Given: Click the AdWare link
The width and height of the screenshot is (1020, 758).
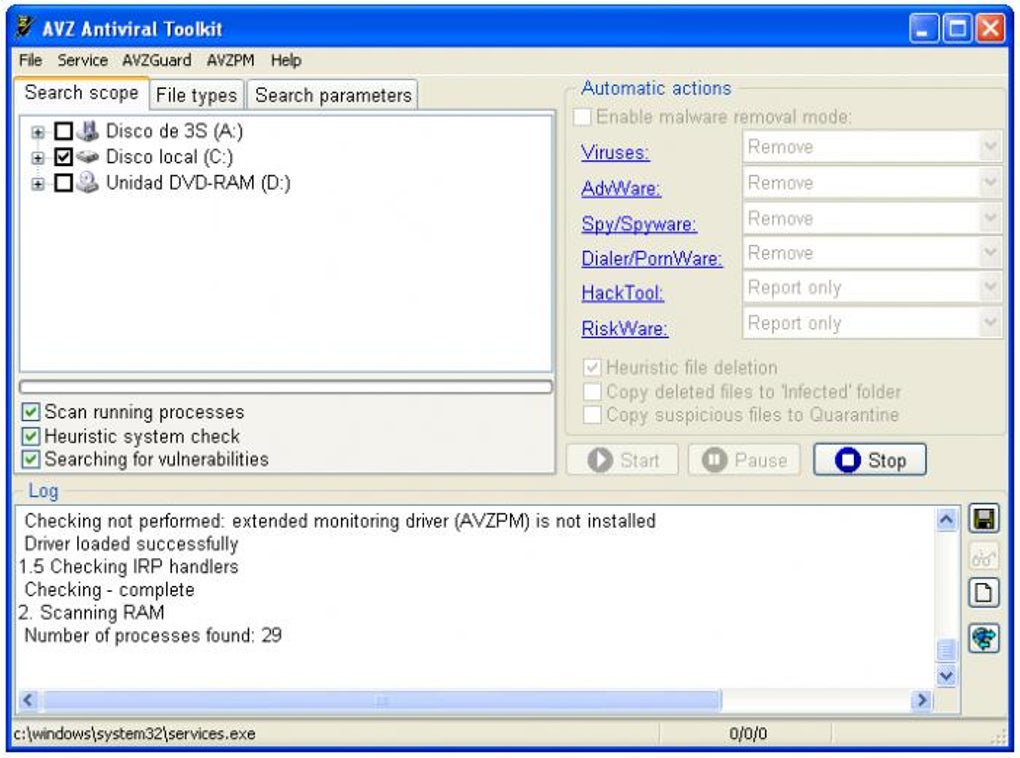Looking at the screenshot, I should point(621,189).
